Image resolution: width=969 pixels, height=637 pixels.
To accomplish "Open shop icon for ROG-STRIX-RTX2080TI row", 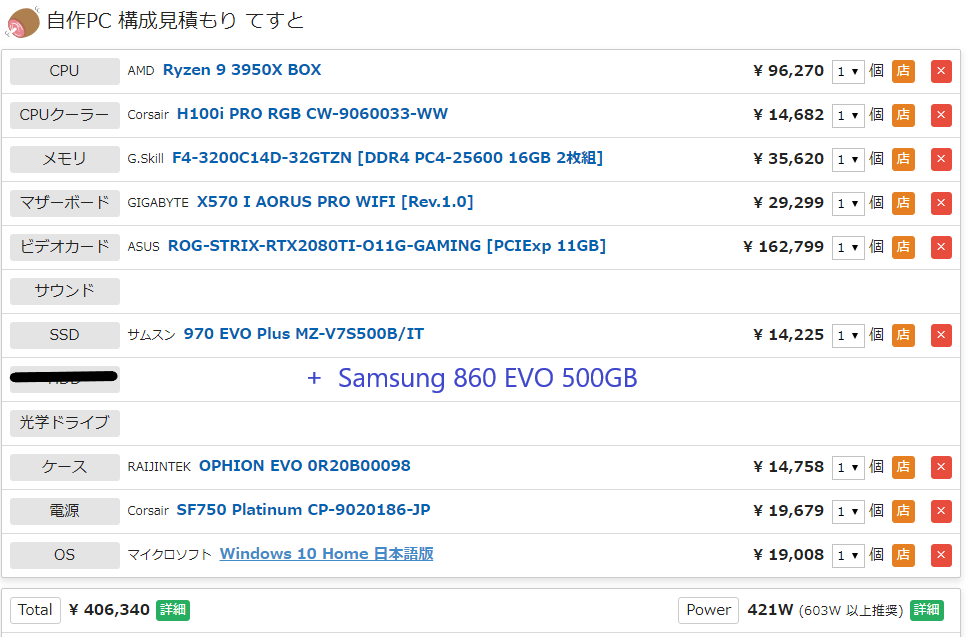I will point(903,247).
